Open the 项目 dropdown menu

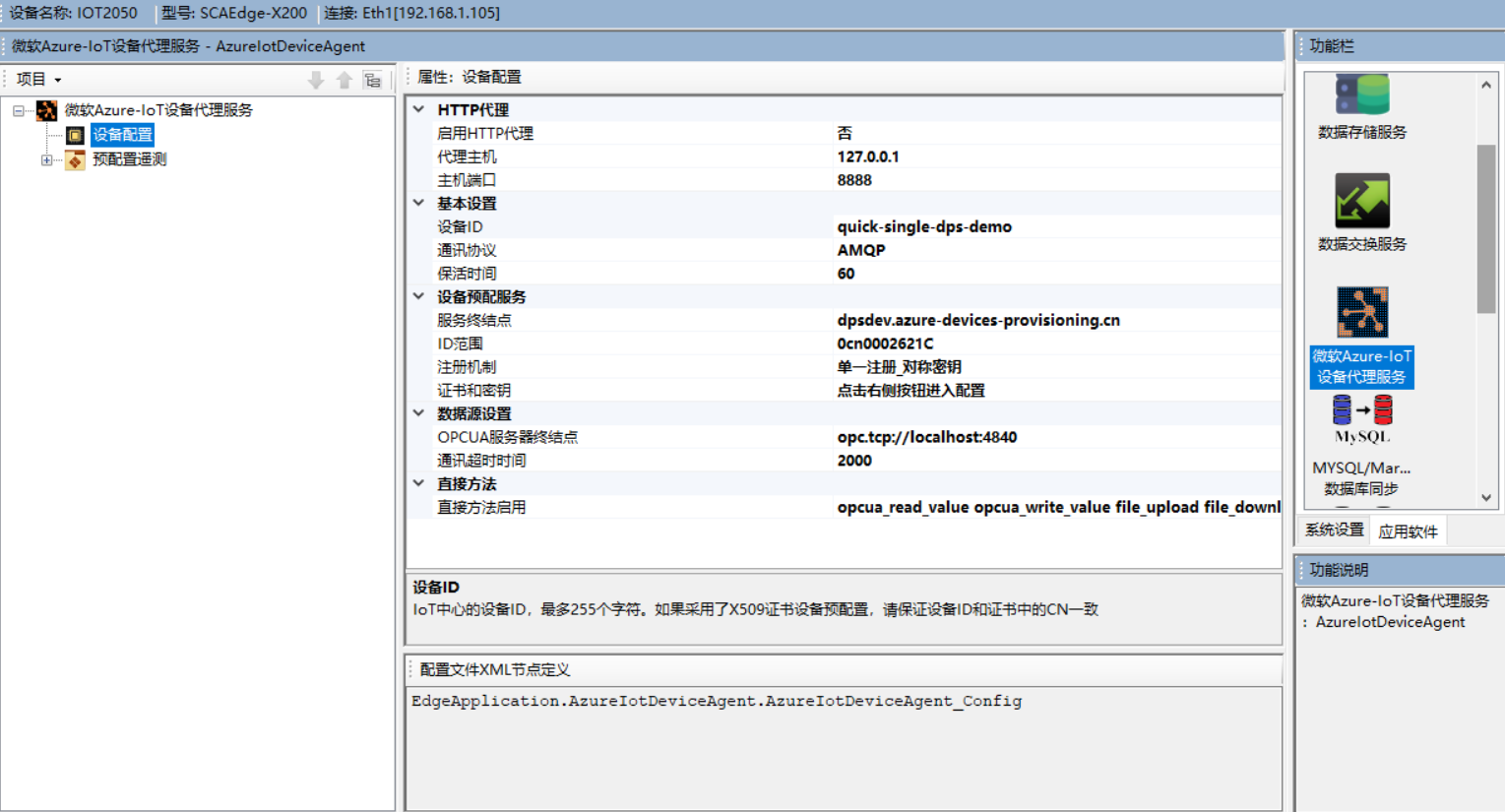(x=39, y=79)
